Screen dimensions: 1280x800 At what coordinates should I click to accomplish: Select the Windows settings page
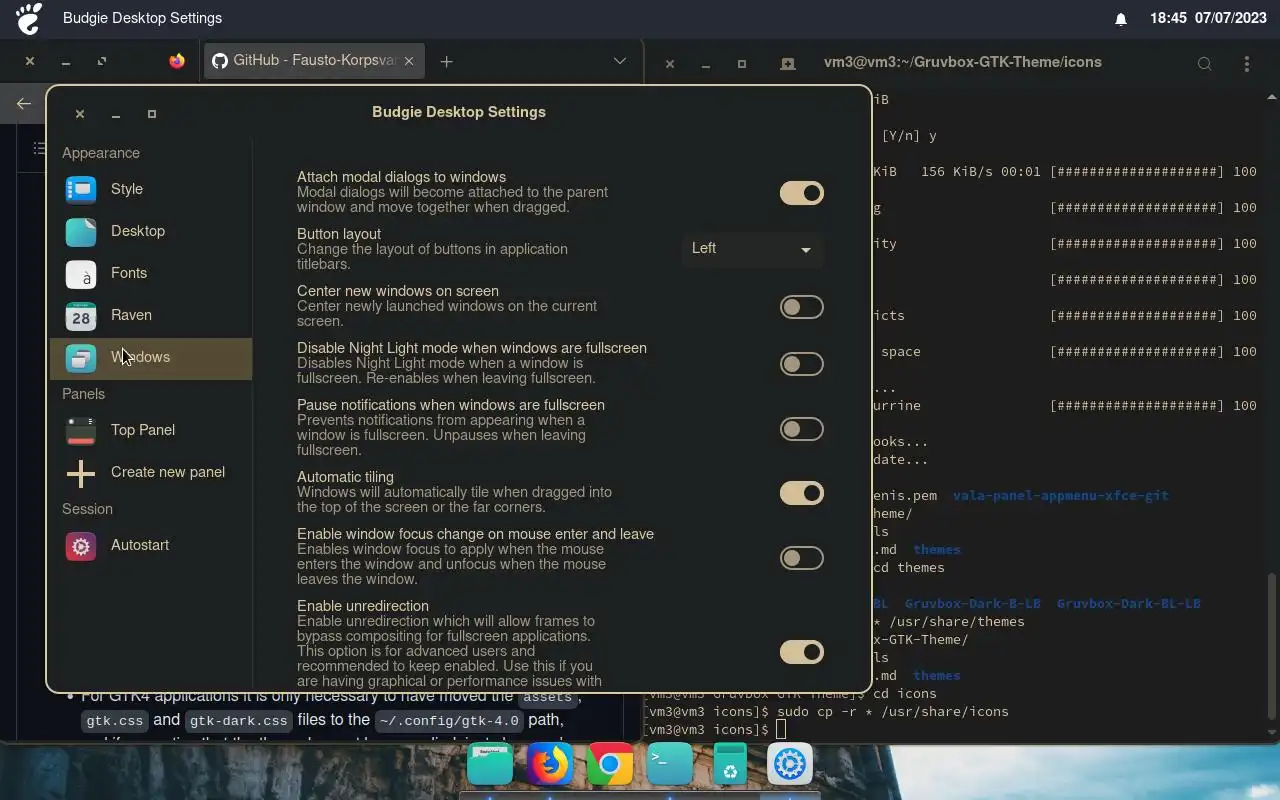tap(151, 358)
